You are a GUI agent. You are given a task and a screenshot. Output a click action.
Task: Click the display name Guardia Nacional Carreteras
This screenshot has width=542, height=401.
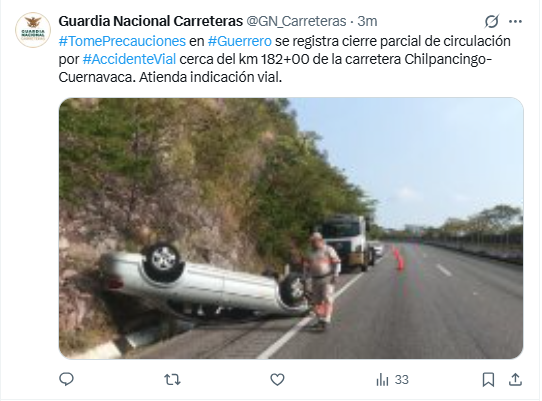pyautogui.click(x=151, y=21)
